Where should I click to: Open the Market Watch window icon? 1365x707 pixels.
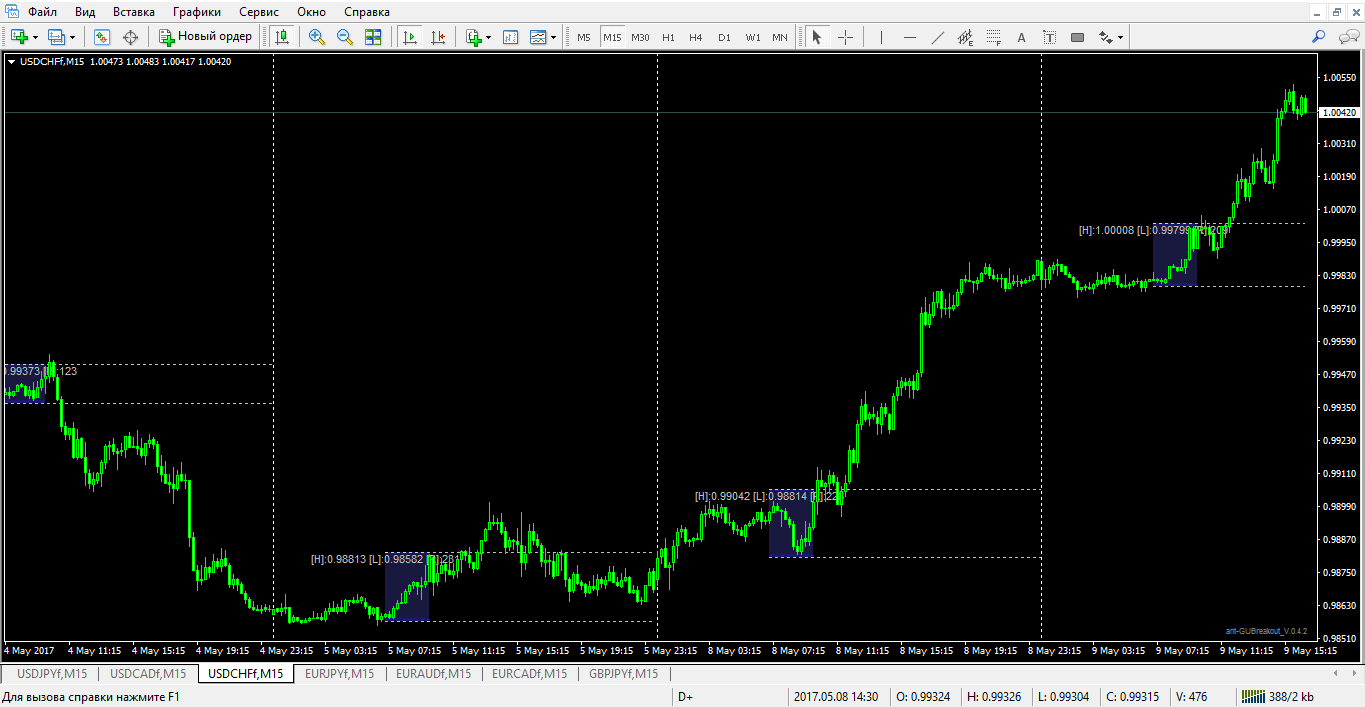pos(102,37)
